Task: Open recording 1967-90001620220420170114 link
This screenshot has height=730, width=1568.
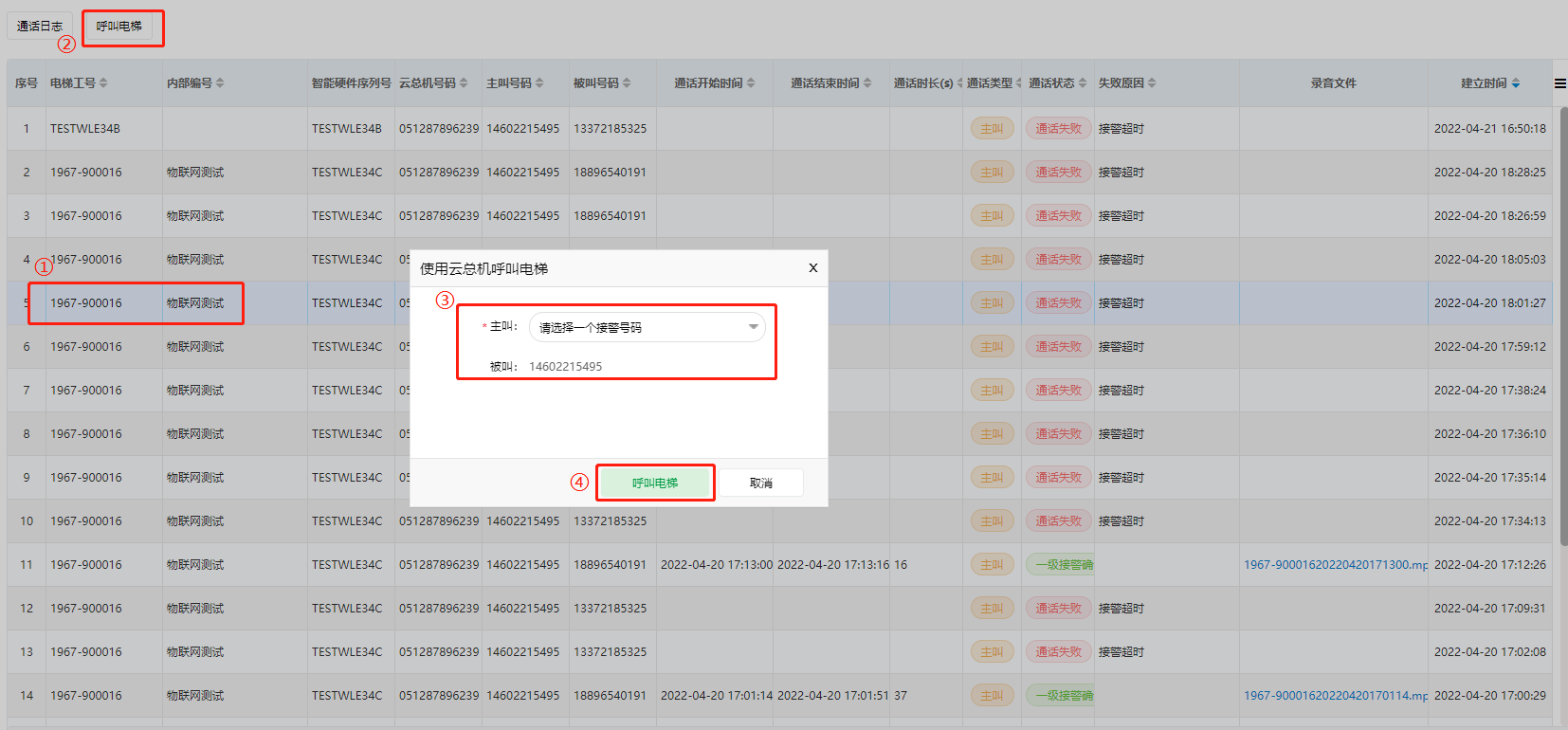Action: click(x=1335, y=696)
